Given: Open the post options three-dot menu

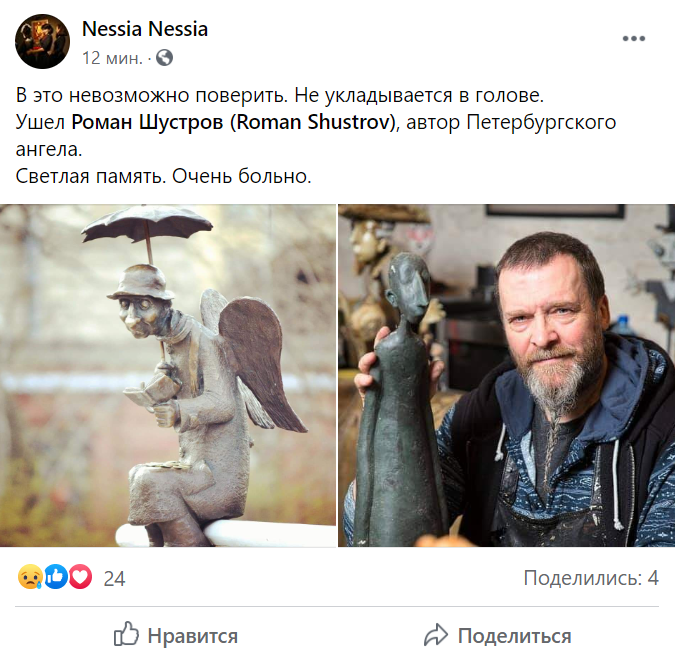Looking at the screenshot, I should tap(634, 39).
